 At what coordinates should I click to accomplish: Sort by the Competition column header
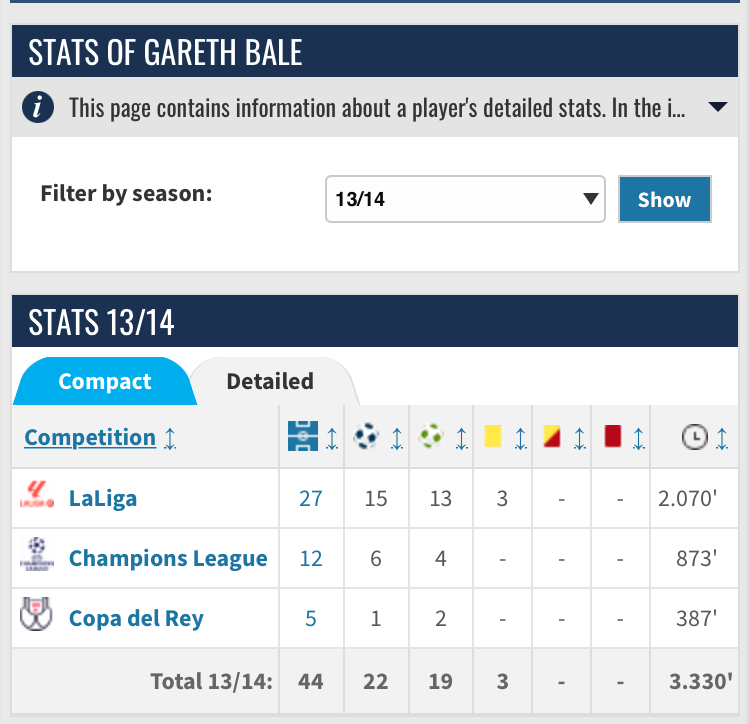tap(90, 437)
